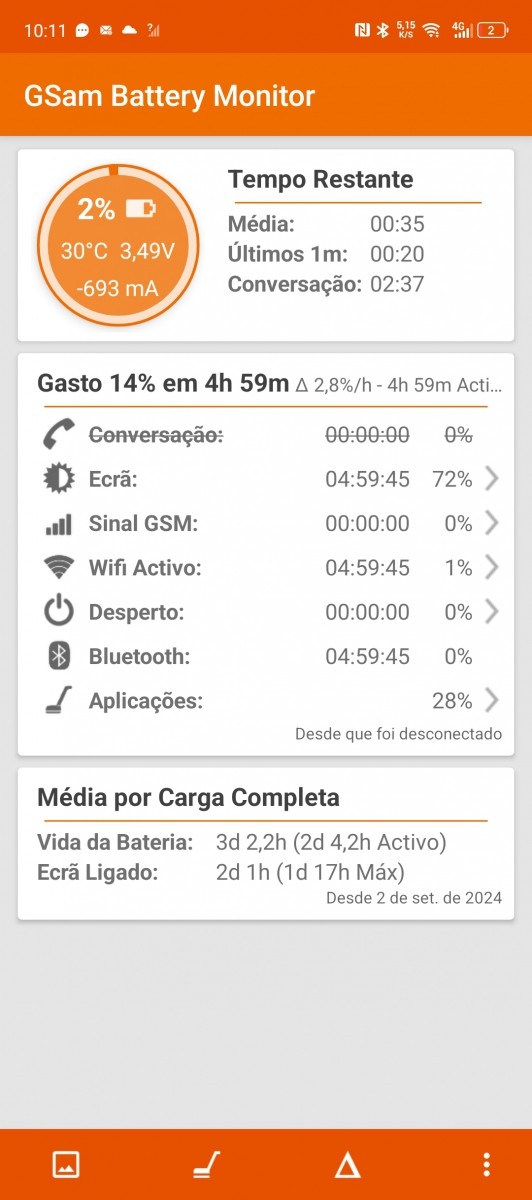This screenshot has width=532, height=1200.
Task: Tap the Média por Carga Completa card
Action: tap(266, 843)
